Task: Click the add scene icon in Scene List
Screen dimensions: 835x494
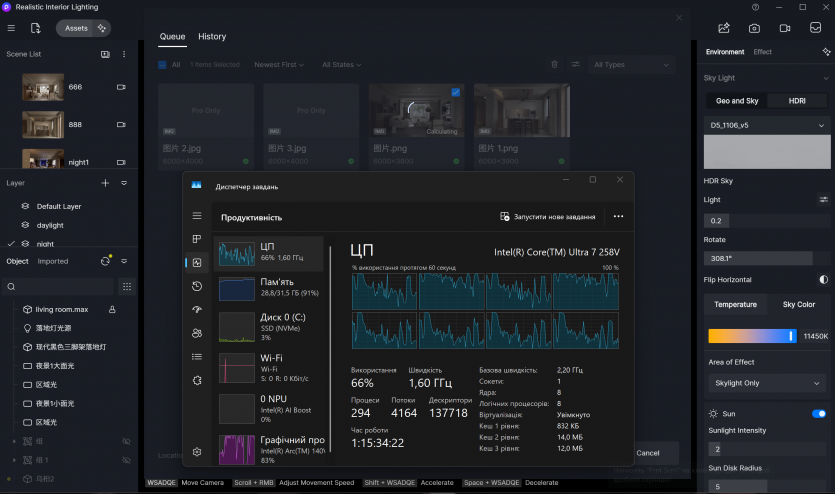Action: (105, 54)
